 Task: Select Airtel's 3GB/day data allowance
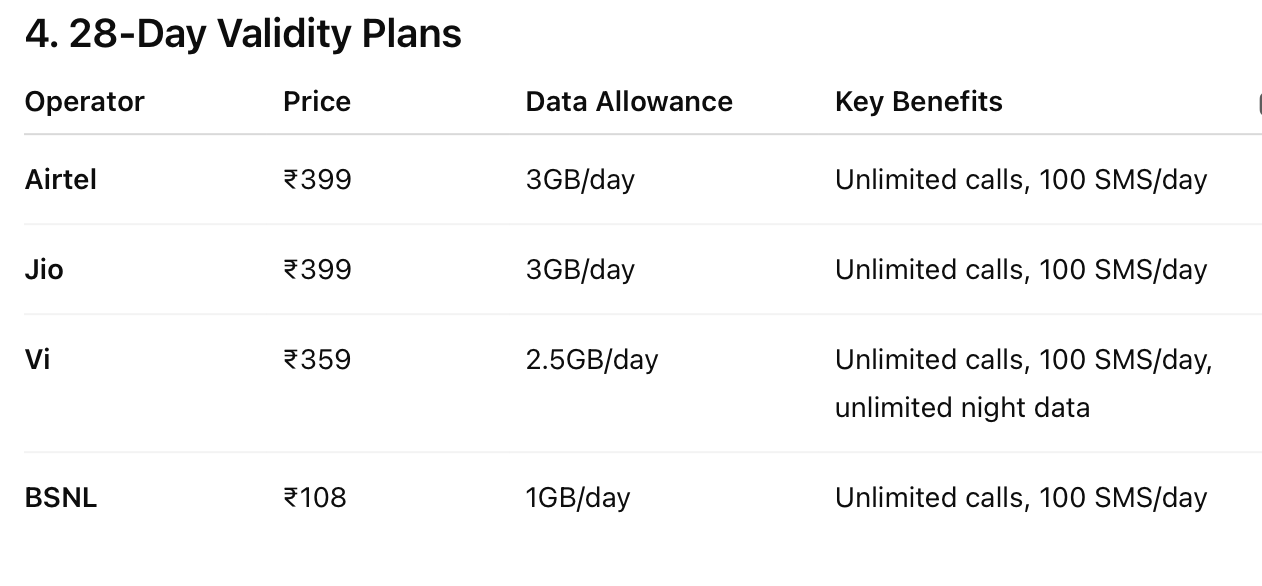pyautogui.click(x=580, y=180)
